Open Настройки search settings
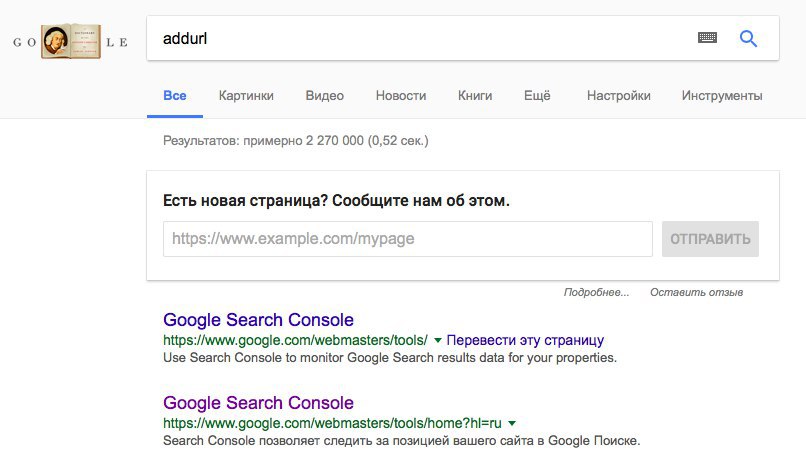This screenshot has height=467, width=806. coord(618,96)
